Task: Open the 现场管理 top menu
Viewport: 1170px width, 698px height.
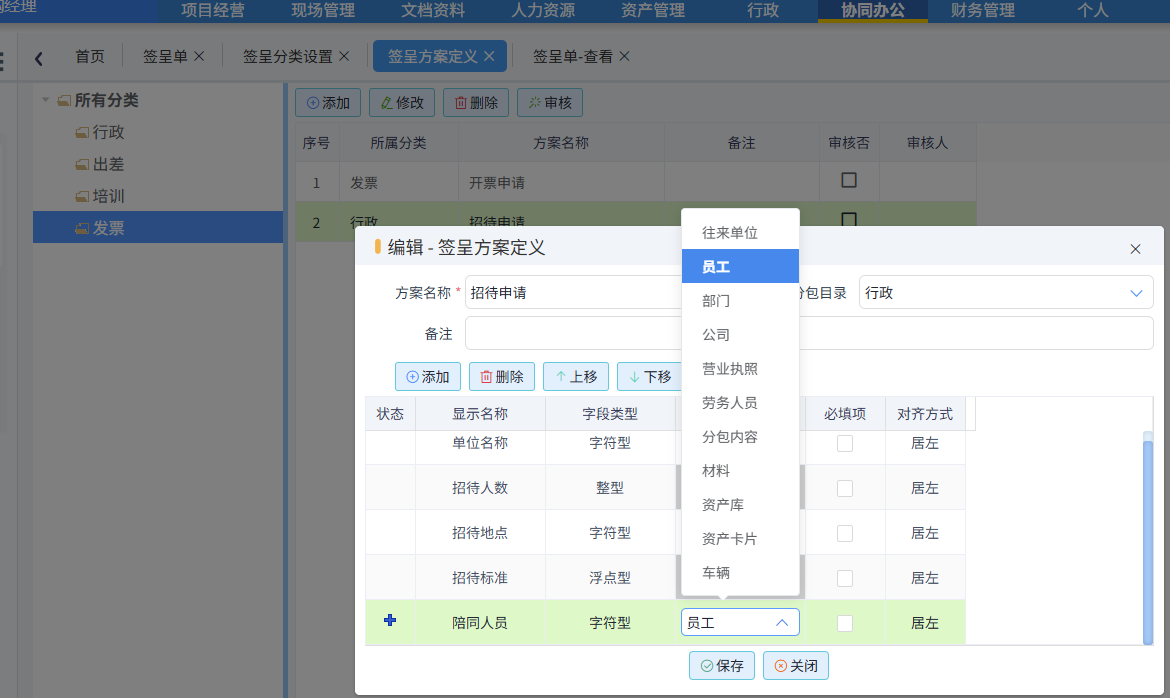Action: coord(323,10)
